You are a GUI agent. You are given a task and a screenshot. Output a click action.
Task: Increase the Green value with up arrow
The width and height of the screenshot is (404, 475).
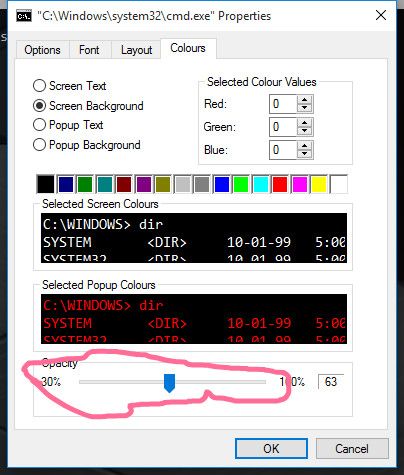[304, 123]
